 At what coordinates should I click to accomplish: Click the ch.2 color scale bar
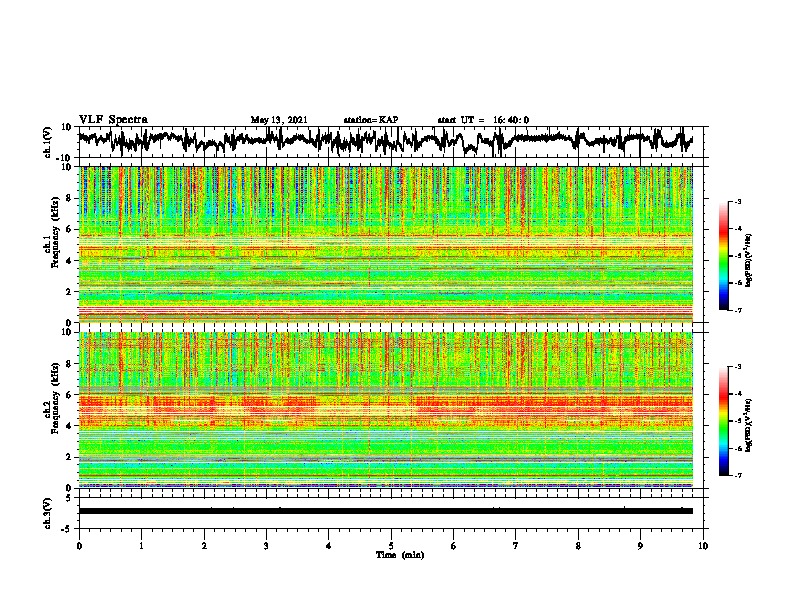723,421
